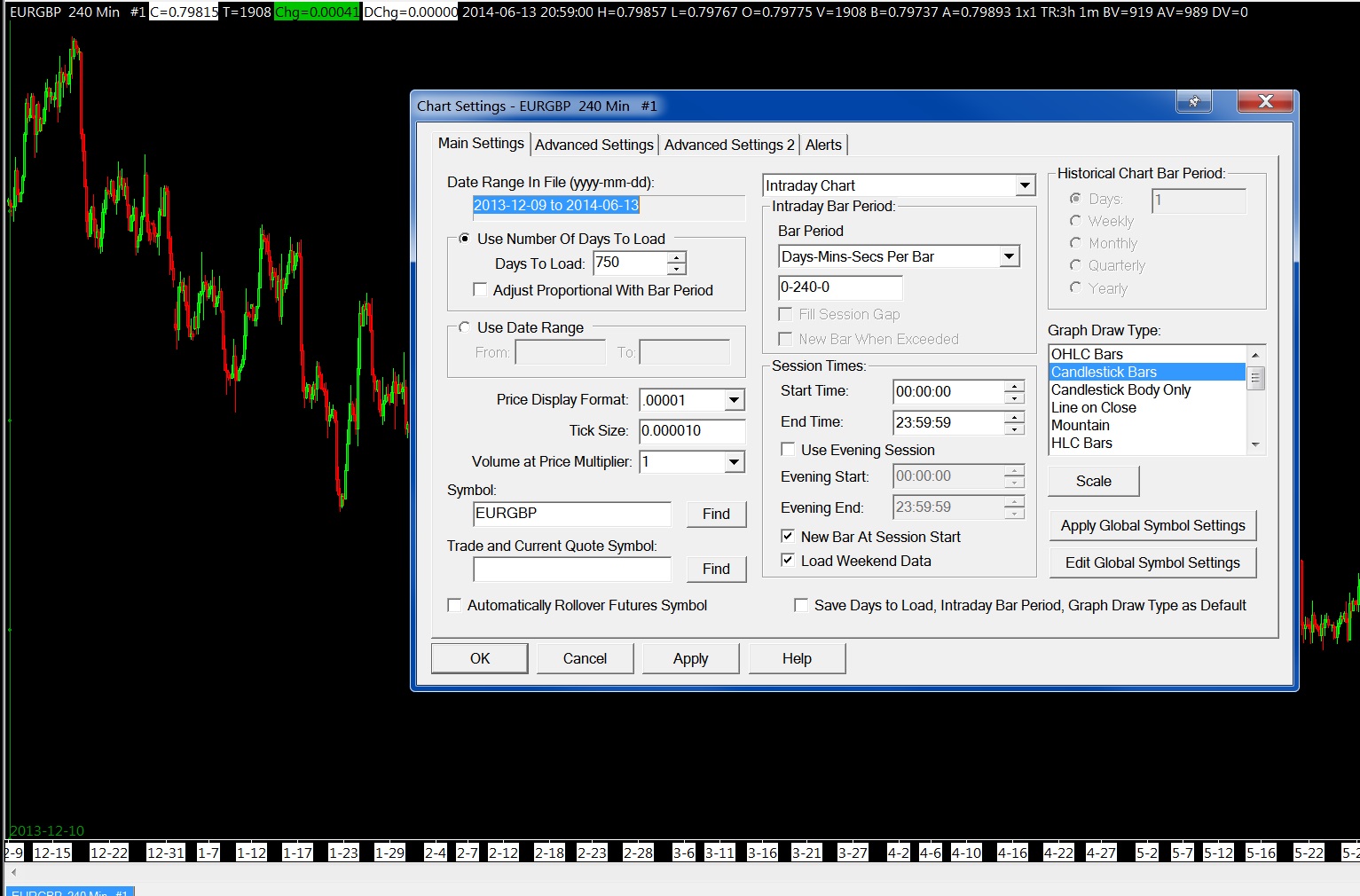Click the Days To Load input field
The height and width of the screenshot is (896, 1360).
(x=630, y=263)
